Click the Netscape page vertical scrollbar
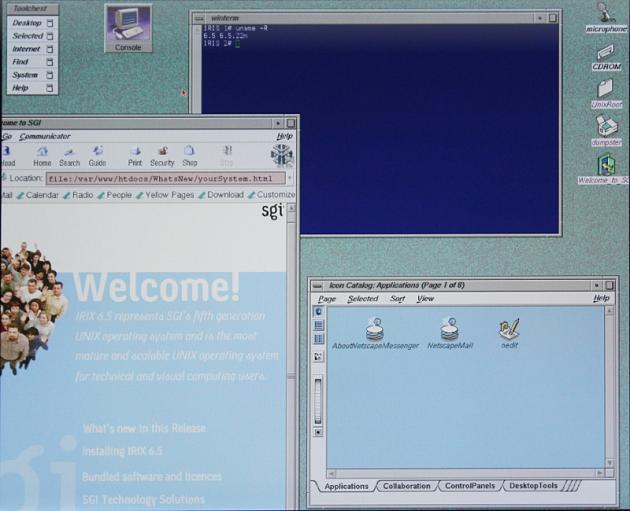This screenshot has height=511, width=630. click(x=291, y=358)
